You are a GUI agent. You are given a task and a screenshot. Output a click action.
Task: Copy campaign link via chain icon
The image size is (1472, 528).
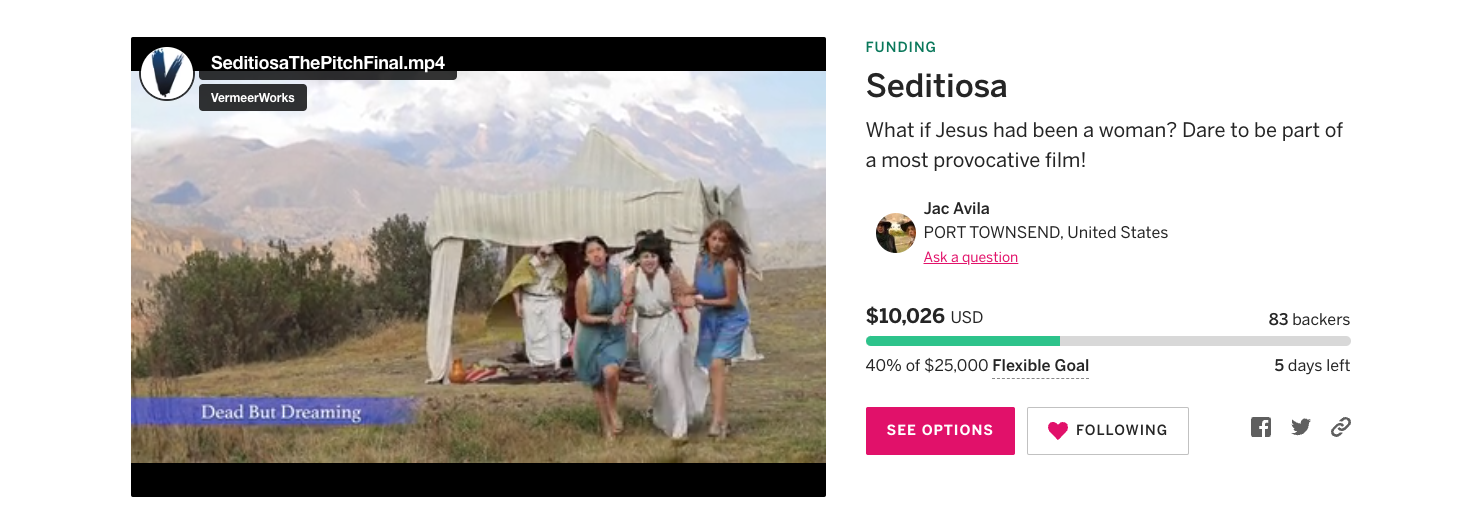coord(1341,427)
